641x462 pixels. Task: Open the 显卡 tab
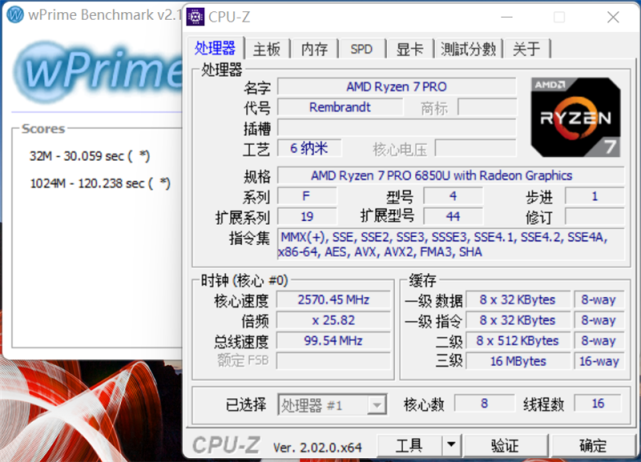[x=410, y=49]
